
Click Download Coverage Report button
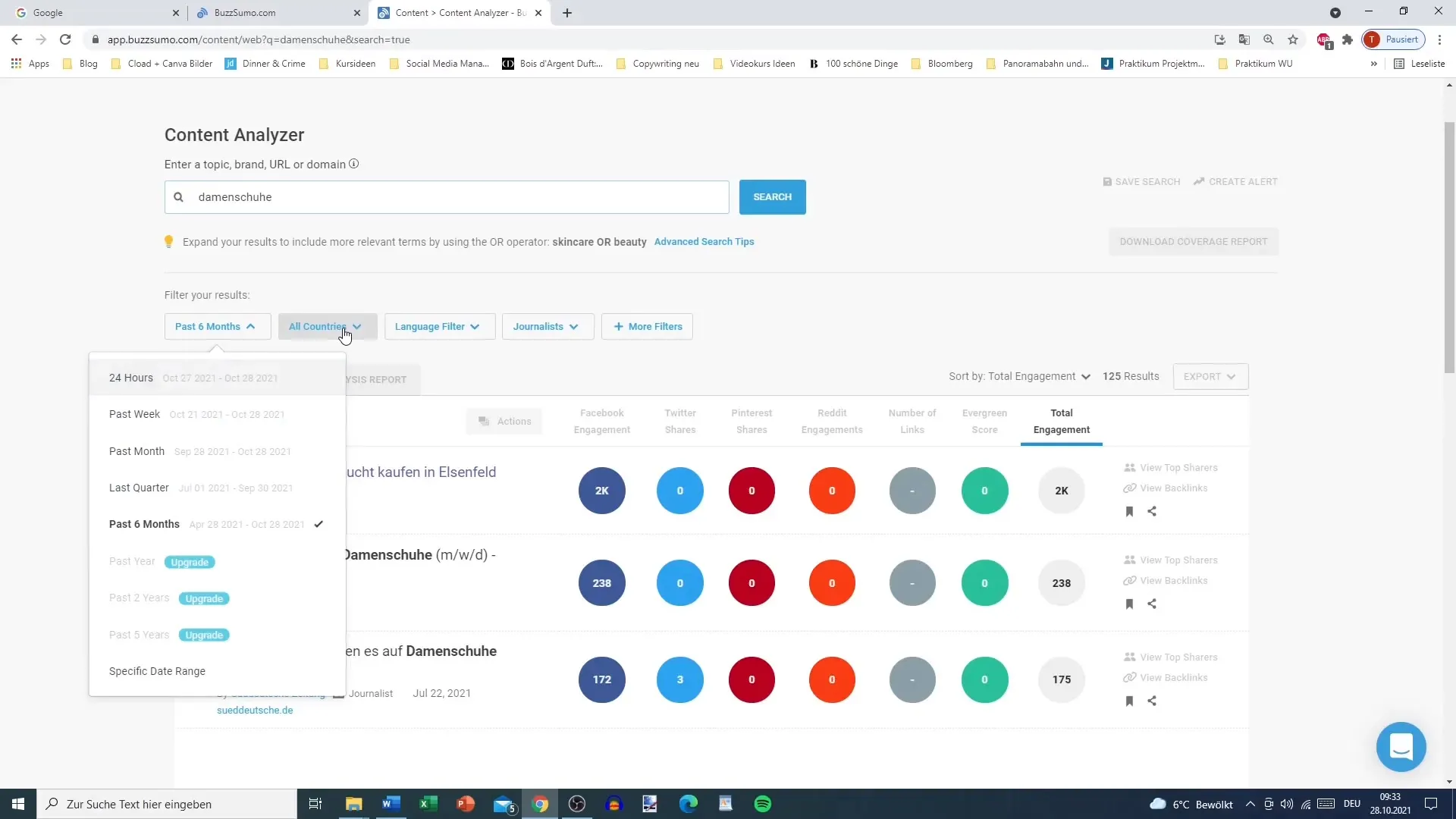coord(1194,242)
